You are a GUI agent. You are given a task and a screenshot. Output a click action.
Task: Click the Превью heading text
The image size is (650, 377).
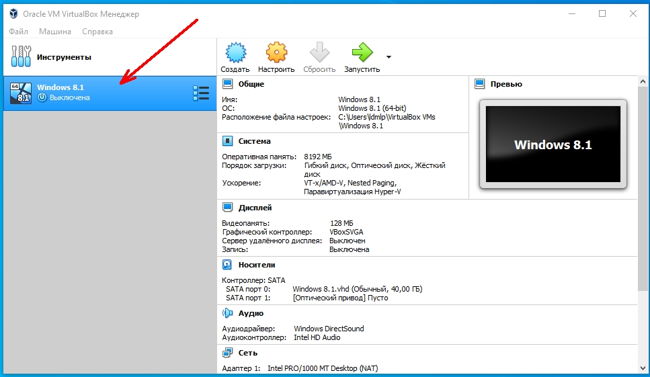[506, 84]
